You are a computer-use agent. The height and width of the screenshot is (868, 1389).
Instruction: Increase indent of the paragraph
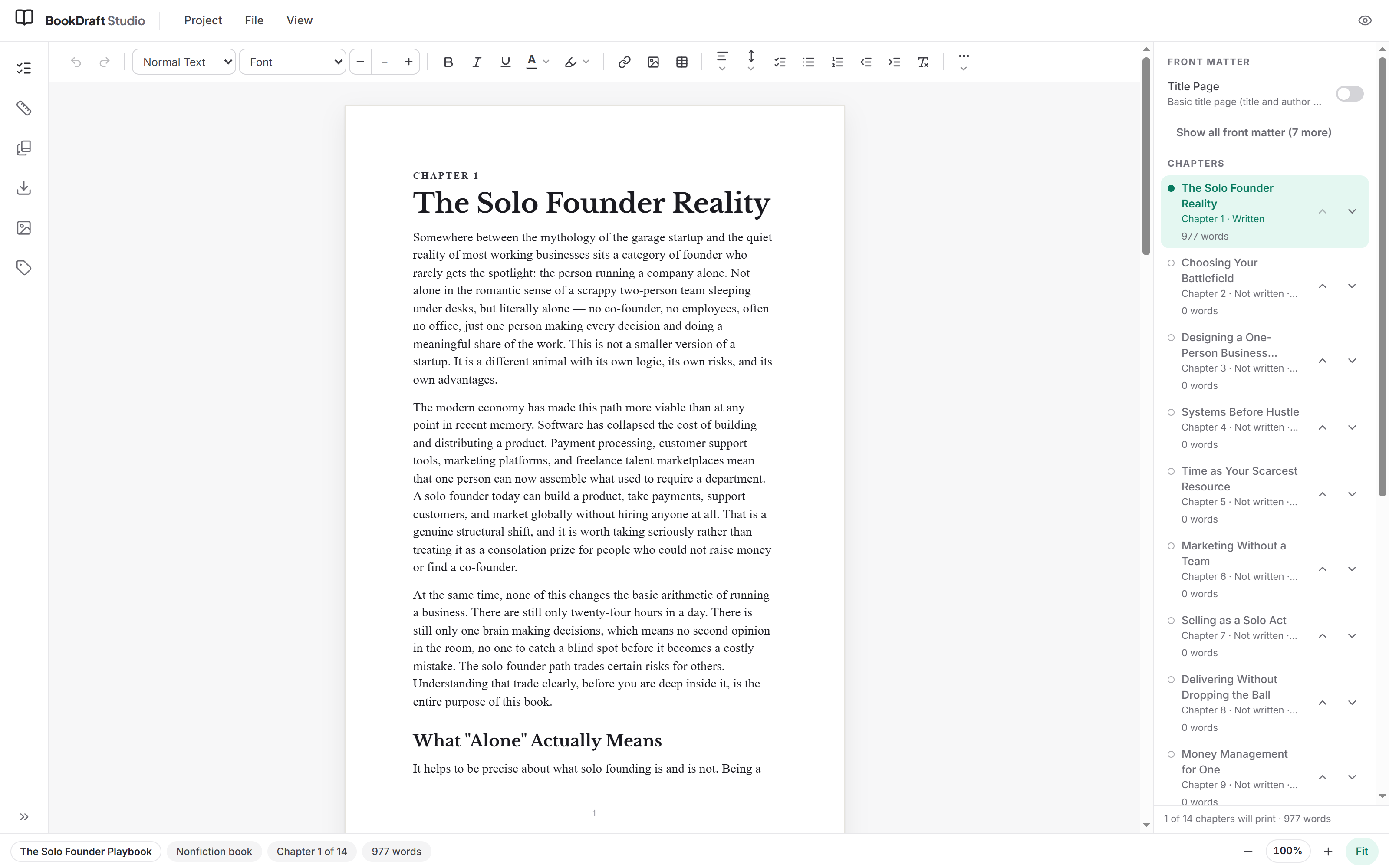(x=894, y=62)
